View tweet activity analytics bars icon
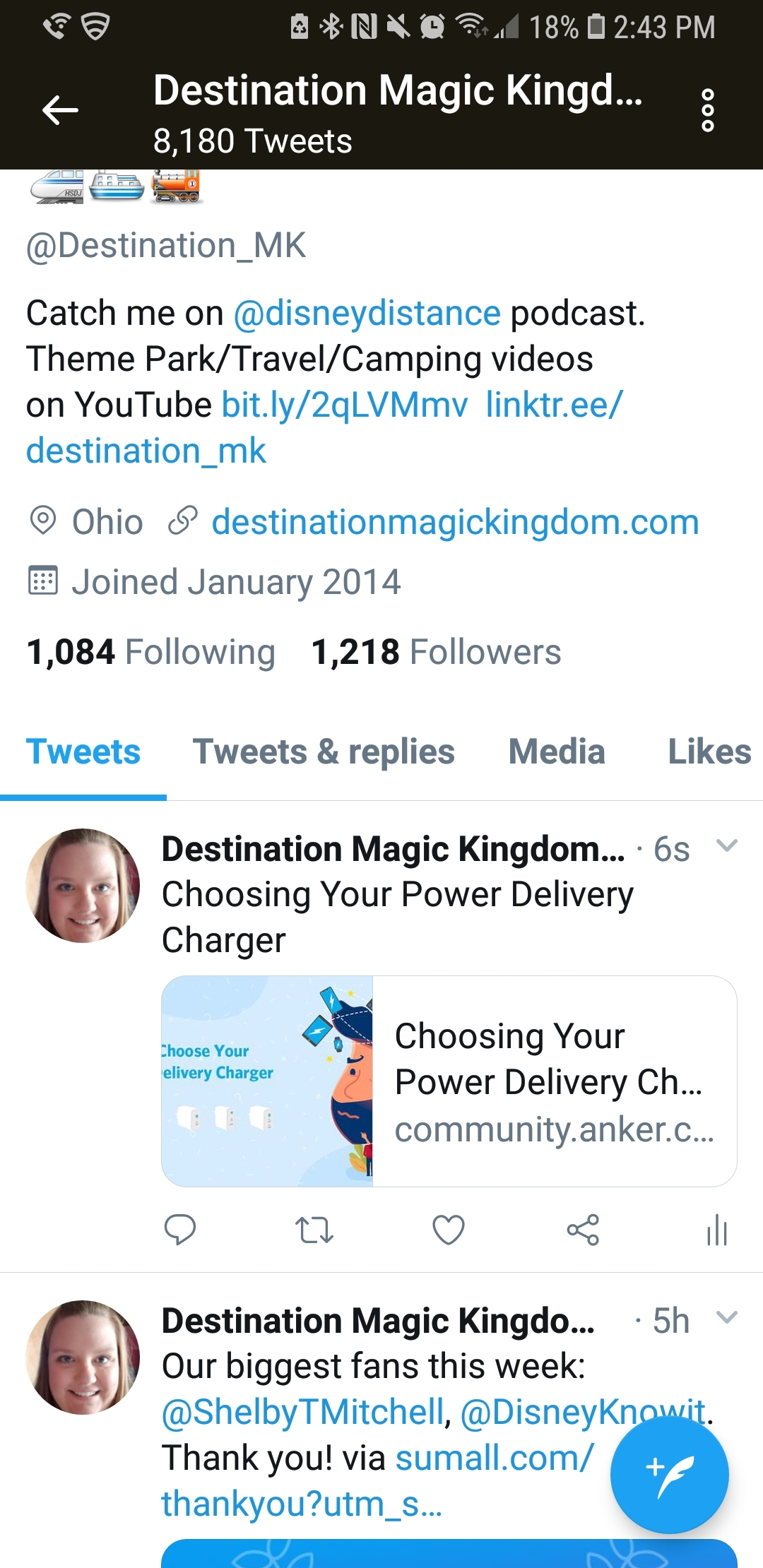This screenshot has height=1568, width=763. point(716,1230)
